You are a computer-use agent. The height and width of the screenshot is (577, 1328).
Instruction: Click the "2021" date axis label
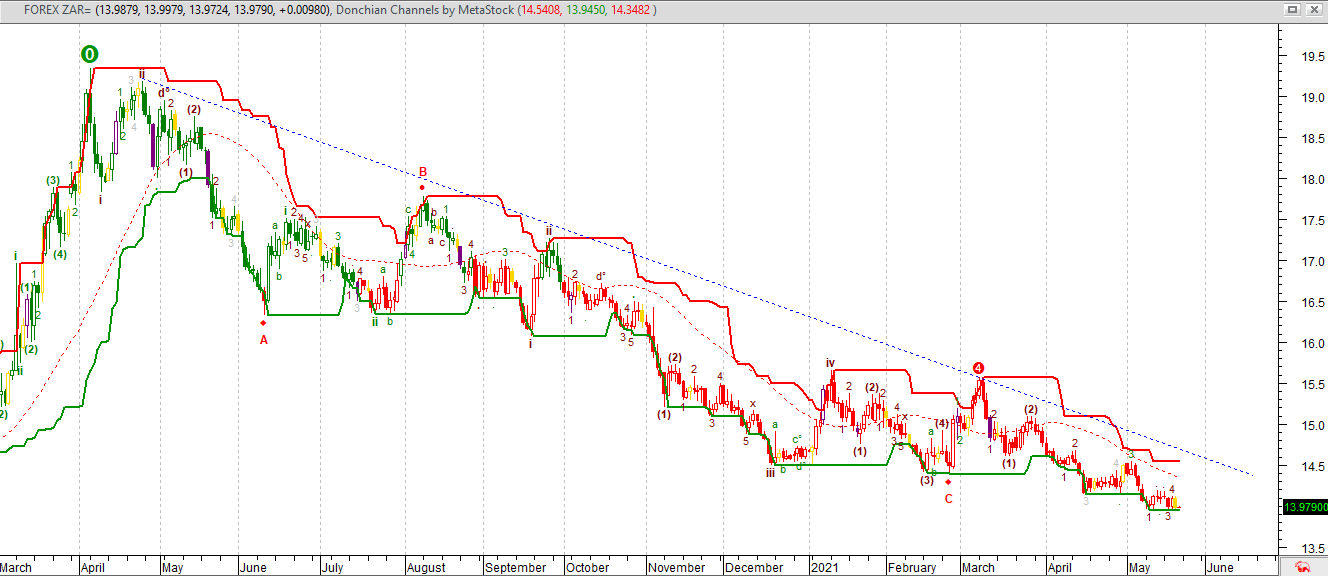coord(826,566)
